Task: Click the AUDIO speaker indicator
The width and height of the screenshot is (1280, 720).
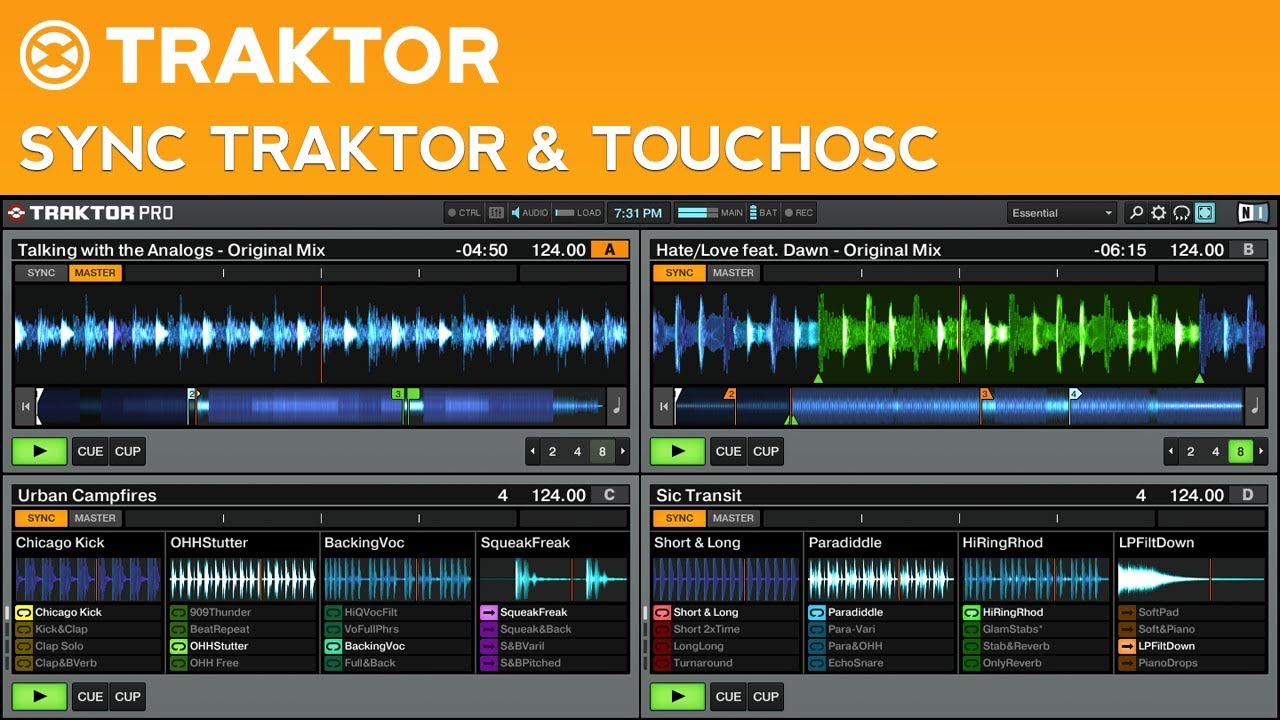Action: (530, 213)
